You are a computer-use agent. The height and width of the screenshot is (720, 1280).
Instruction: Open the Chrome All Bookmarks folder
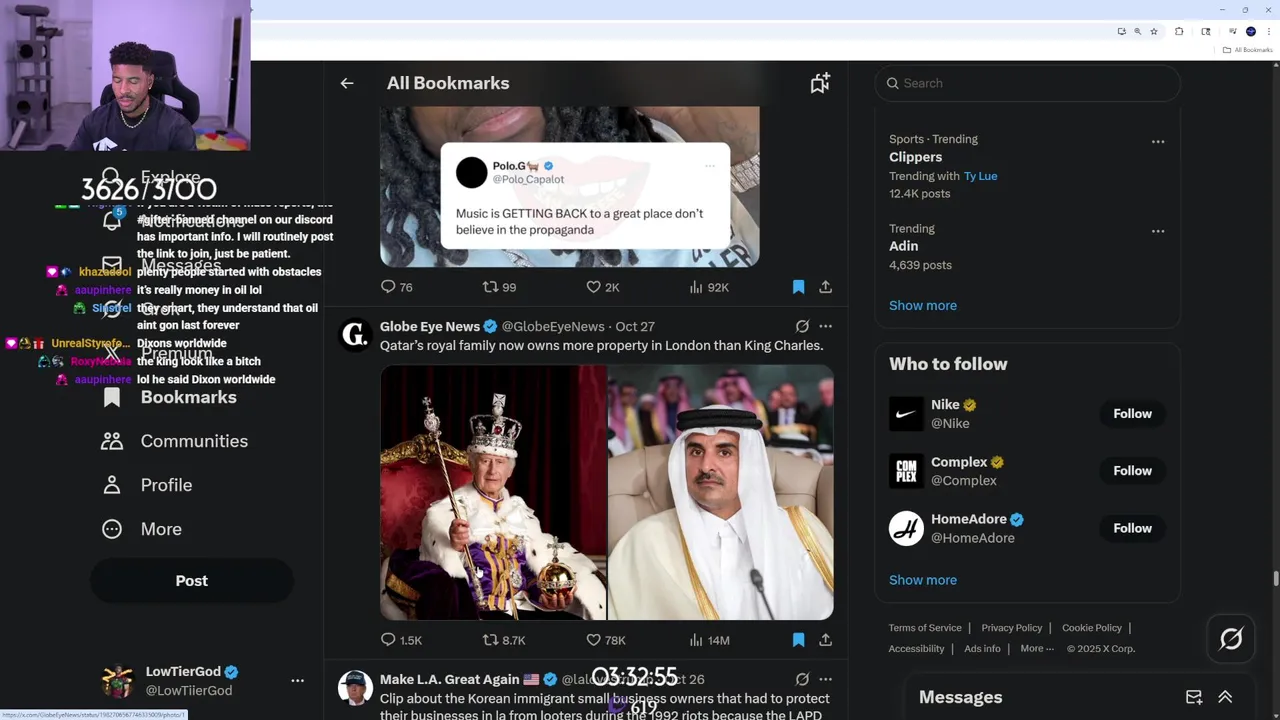(x=1247, y=50)
